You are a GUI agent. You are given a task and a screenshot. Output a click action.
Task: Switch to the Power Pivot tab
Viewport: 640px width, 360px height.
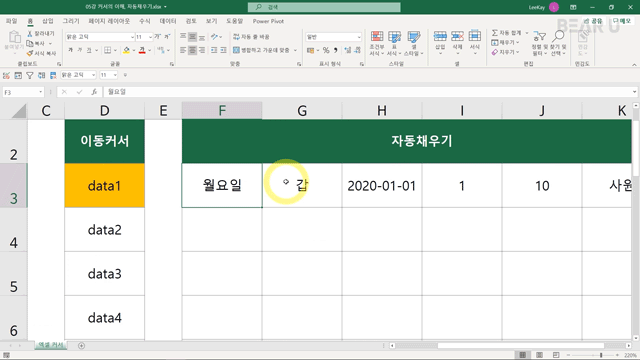268,21
